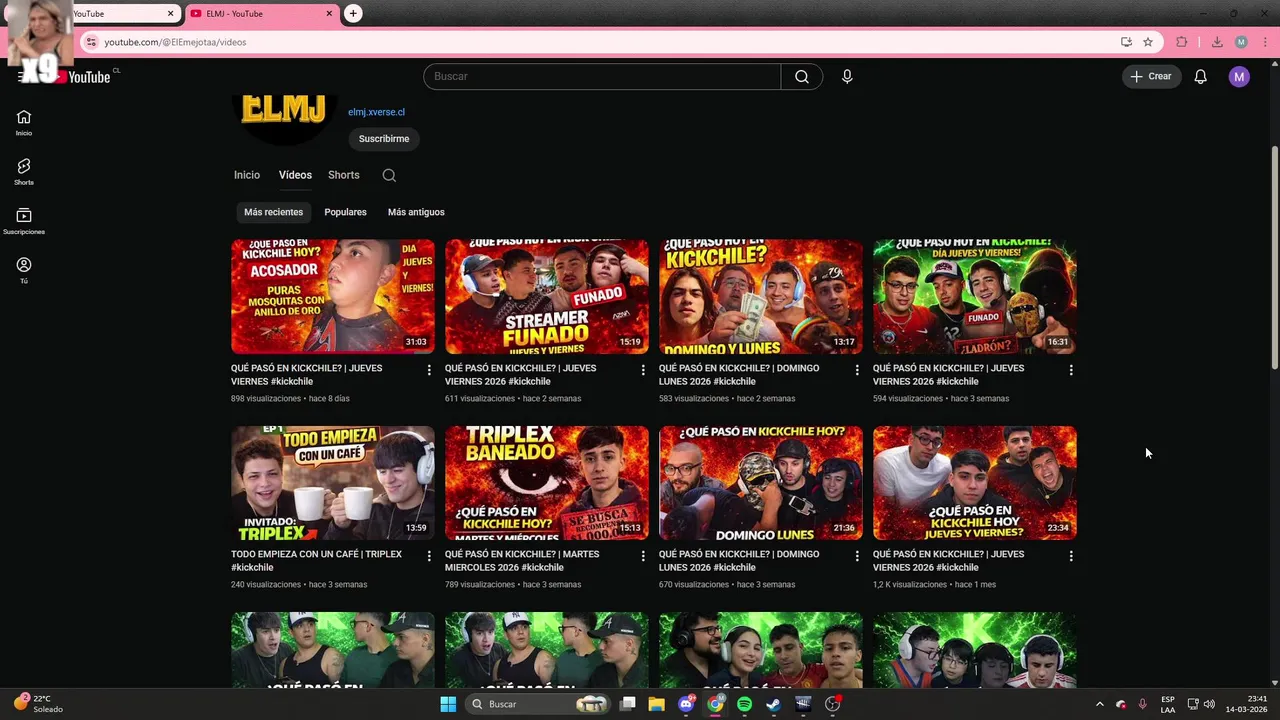
Task: Open Spotify from the taskbar
Action: pos(744,704)
